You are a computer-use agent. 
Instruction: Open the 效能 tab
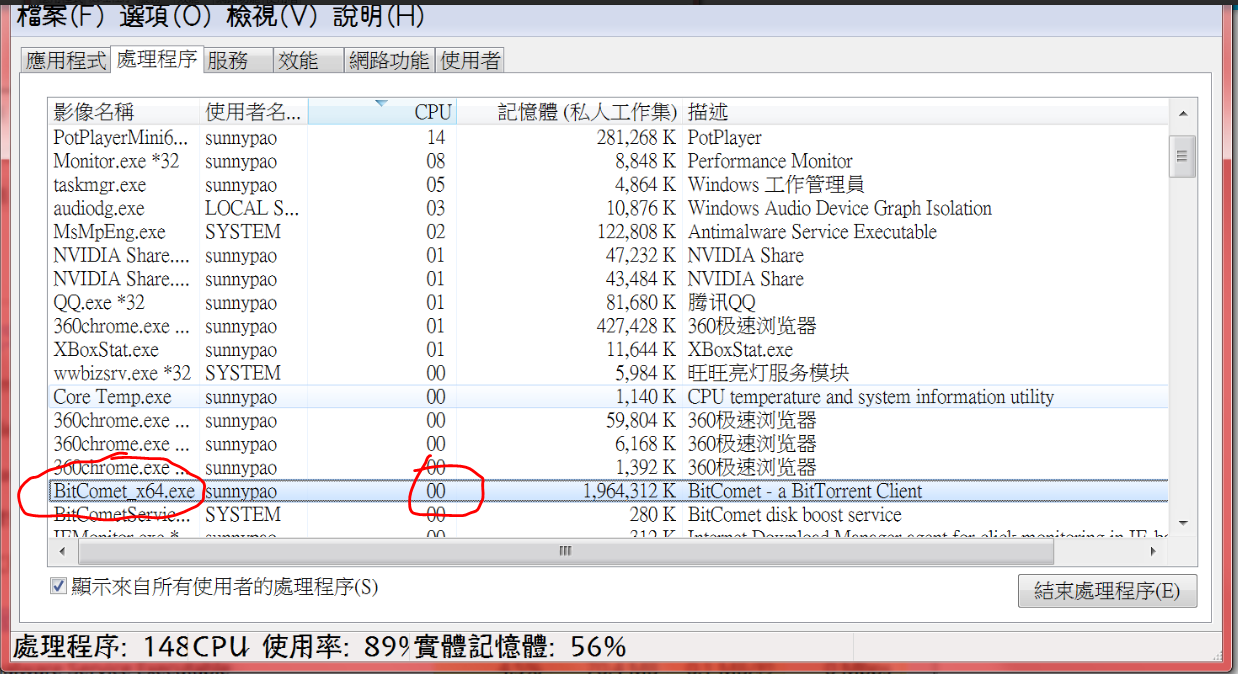point(308,61)
